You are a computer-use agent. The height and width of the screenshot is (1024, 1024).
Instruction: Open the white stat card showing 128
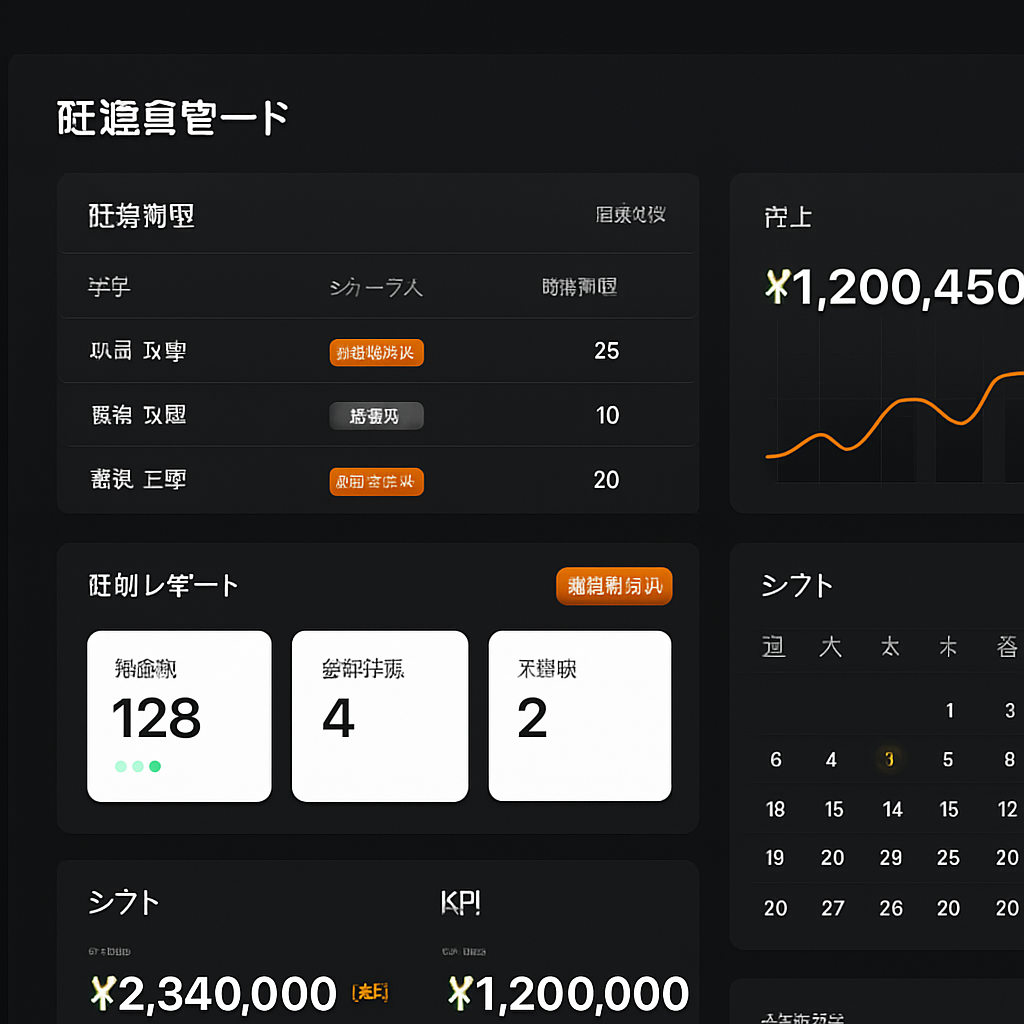point(179,716)
